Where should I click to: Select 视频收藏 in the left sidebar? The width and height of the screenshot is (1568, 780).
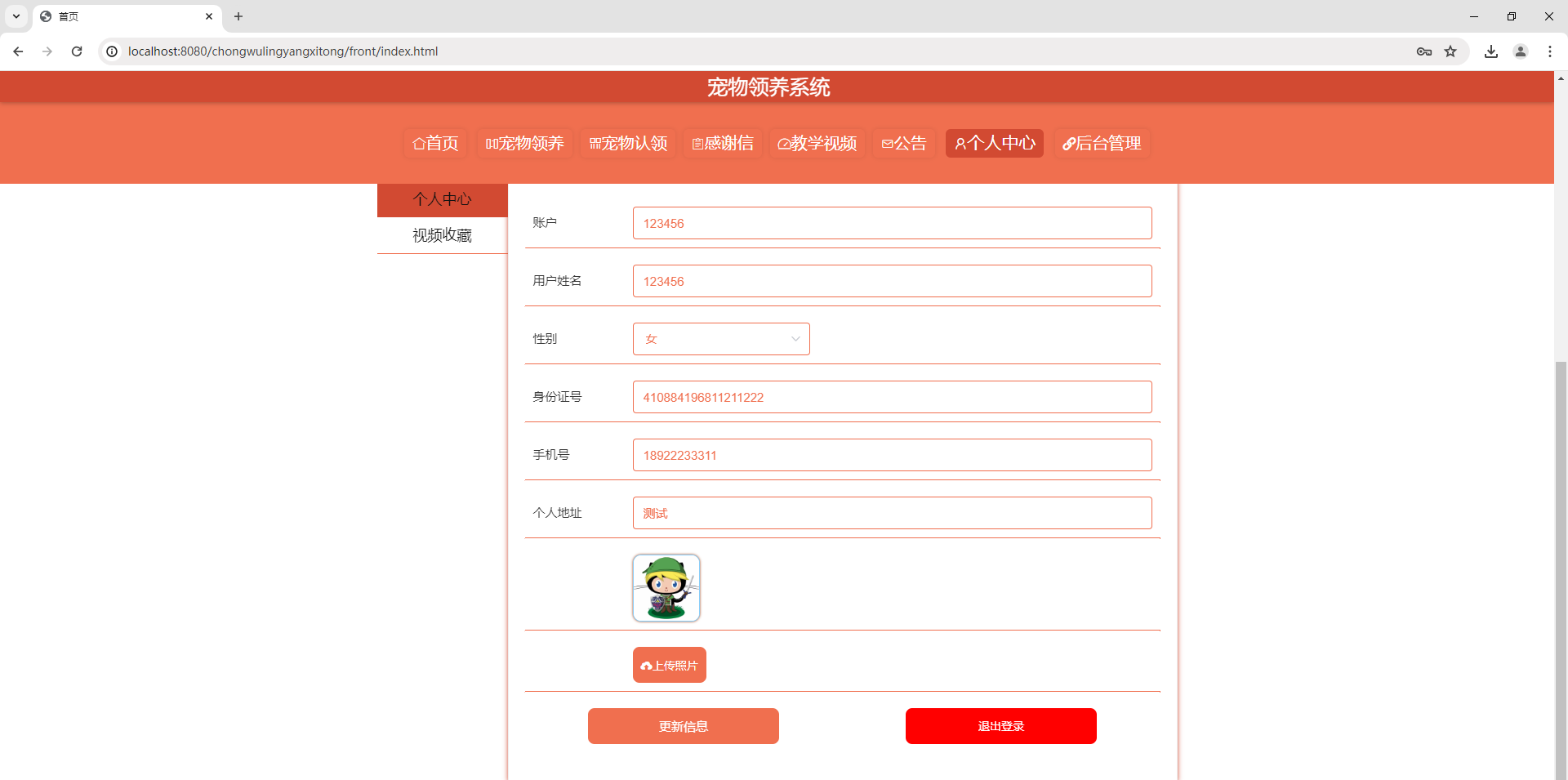point(443,235)
